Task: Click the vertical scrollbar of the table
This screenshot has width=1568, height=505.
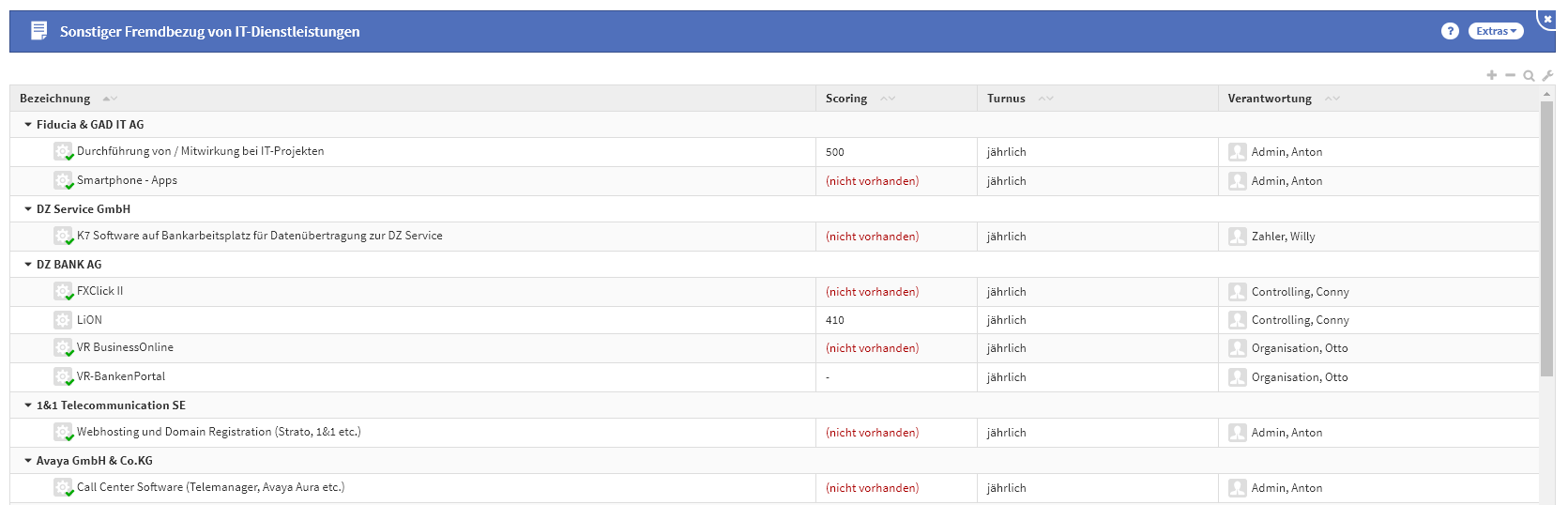Action: (x=1546, y=235)
